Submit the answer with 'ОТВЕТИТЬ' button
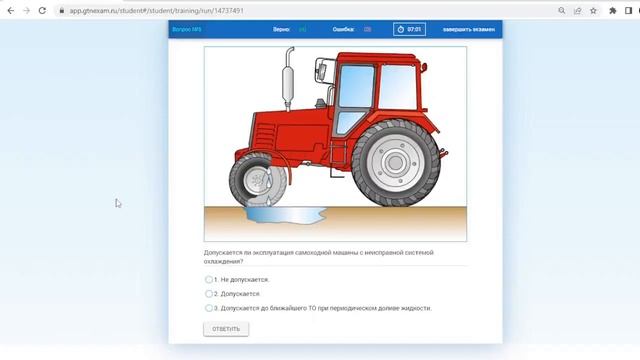 coord(226,329)
